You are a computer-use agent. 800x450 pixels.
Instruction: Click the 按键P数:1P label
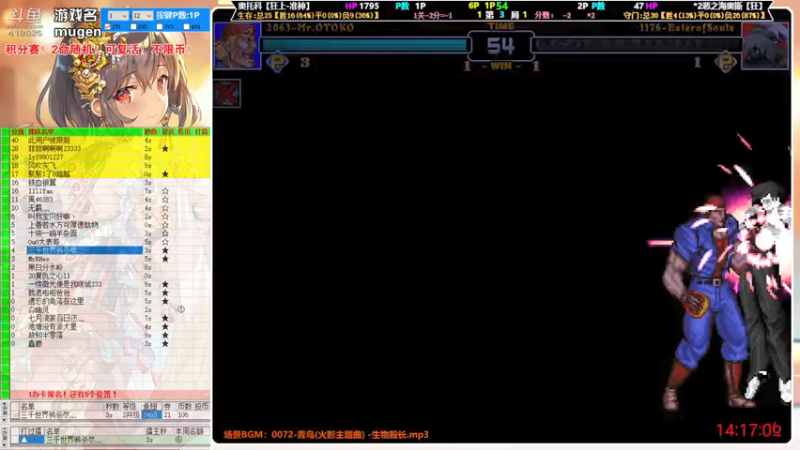click(x=178, y=15)
